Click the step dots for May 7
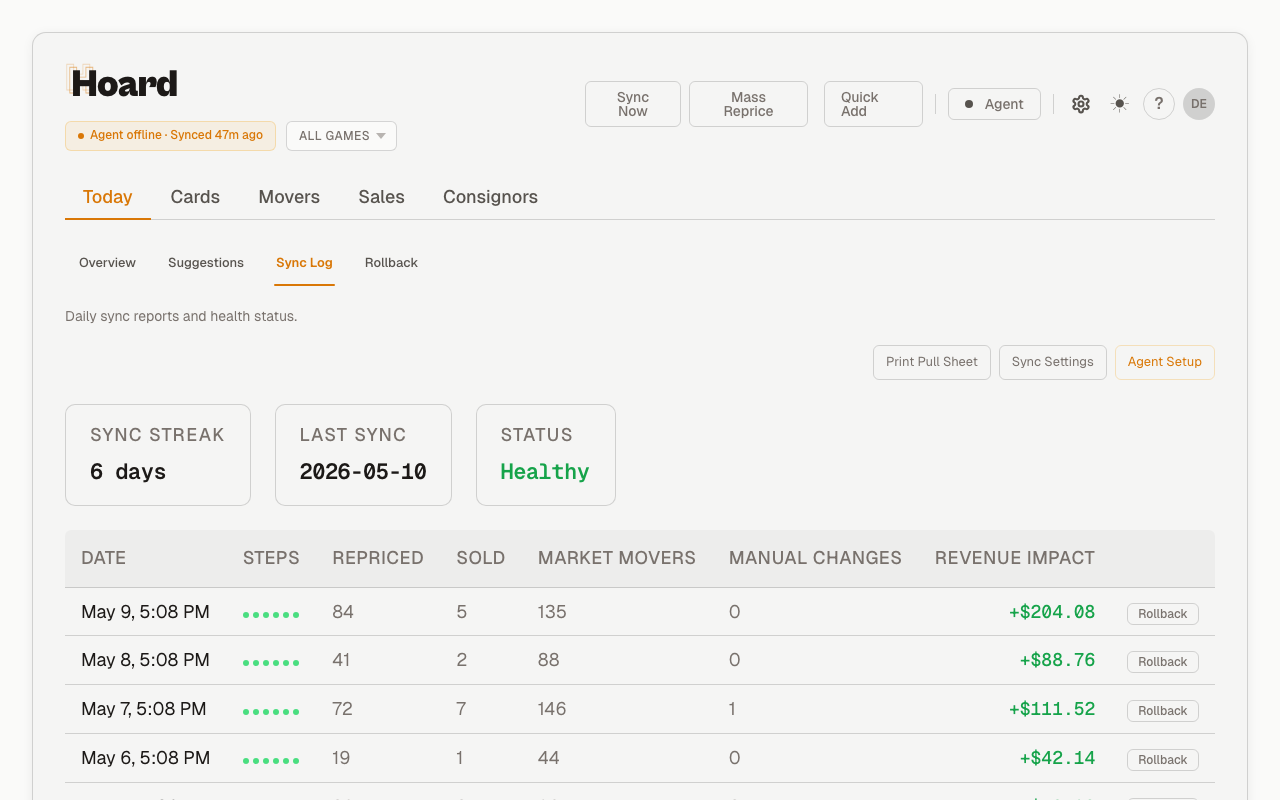The width and height of the screenshot is (1280, 800). pos(271,711)
